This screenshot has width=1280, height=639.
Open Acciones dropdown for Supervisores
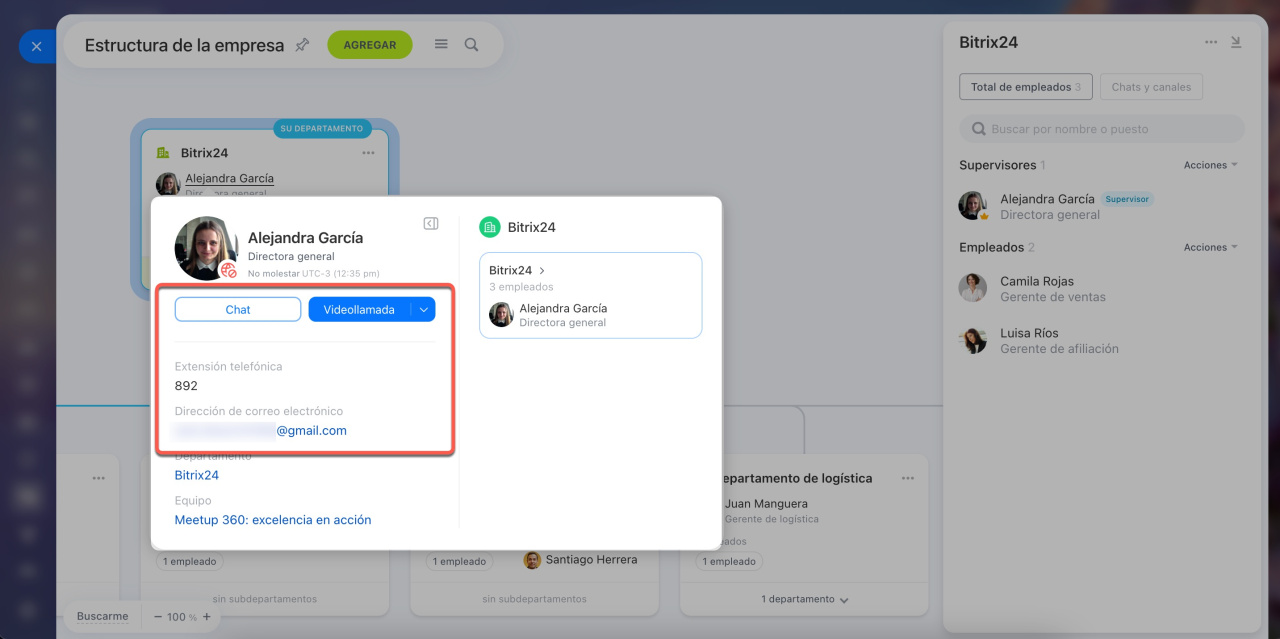coord(1210,165)
